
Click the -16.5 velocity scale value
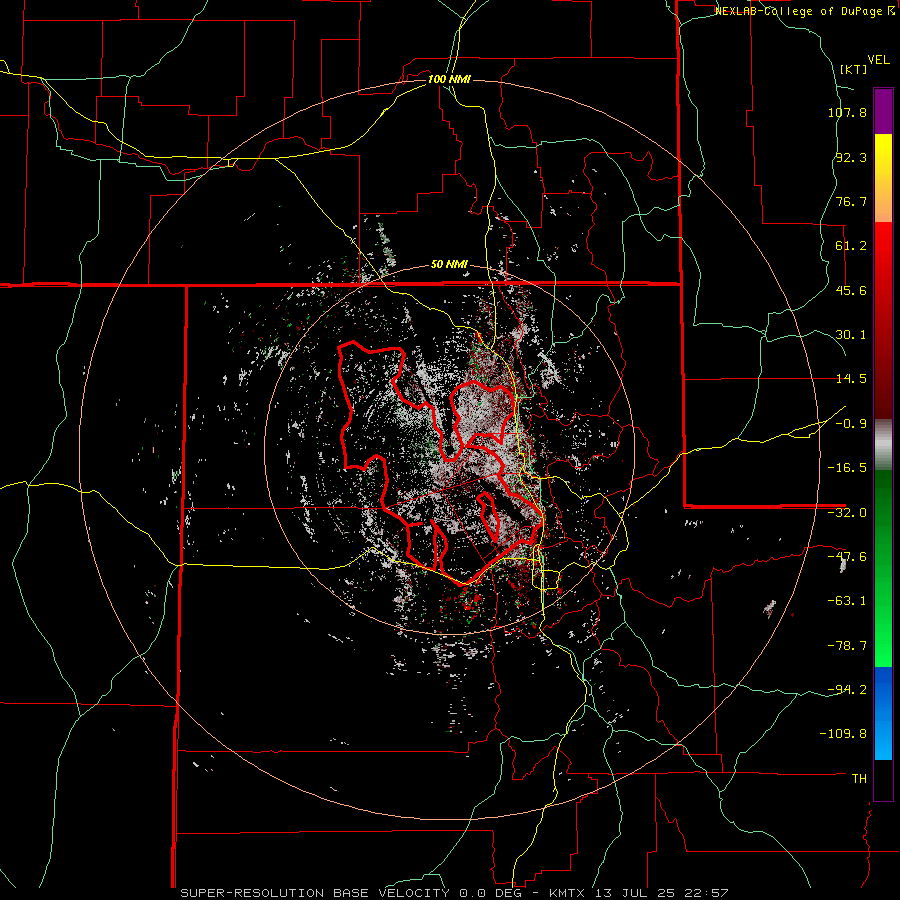point(847,468)
